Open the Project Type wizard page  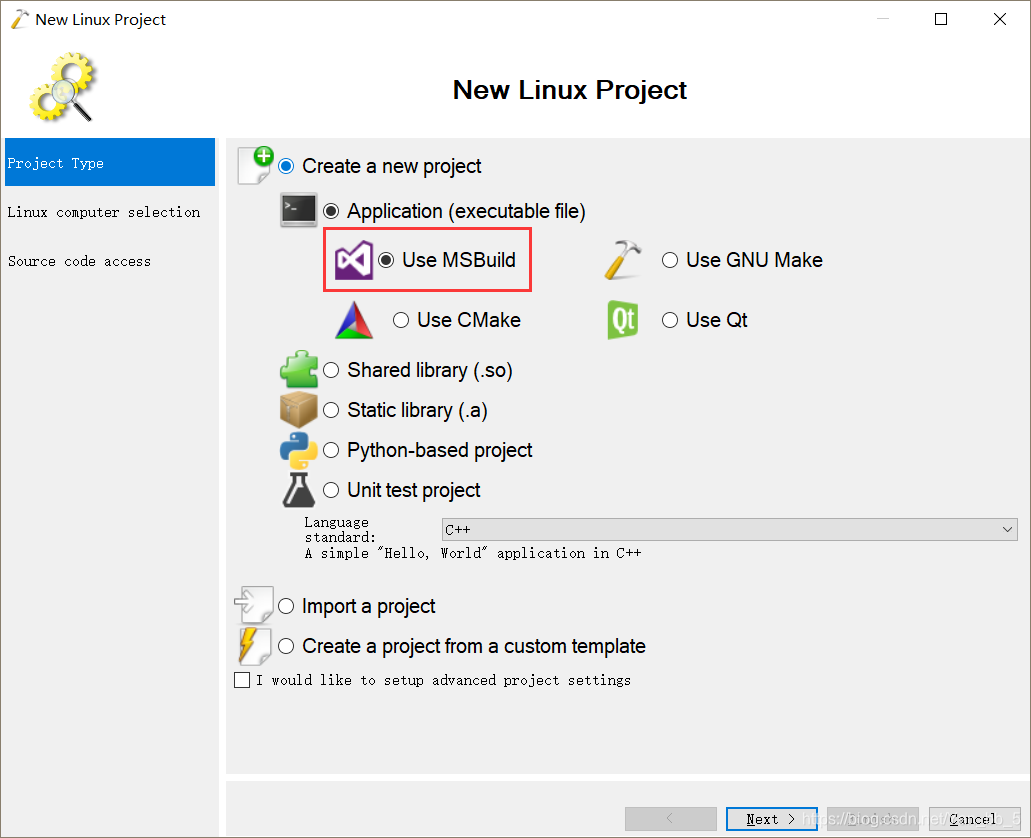pos(110,162)
